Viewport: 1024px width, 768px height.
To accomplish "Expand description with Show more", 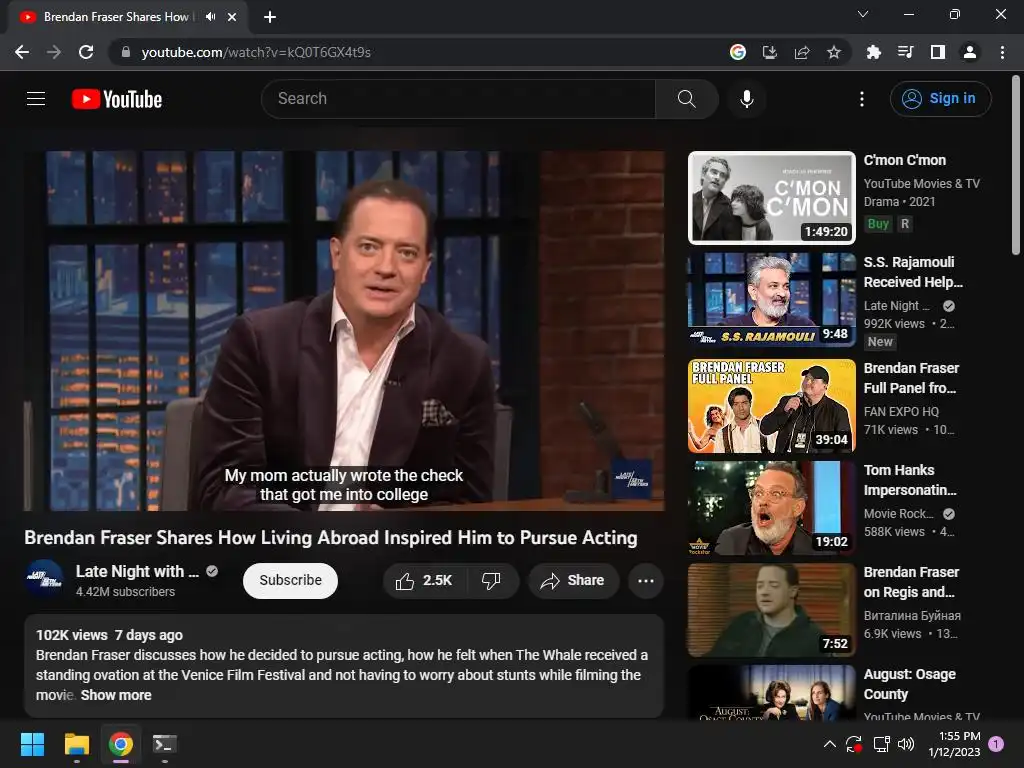I will tap(116, 695).
